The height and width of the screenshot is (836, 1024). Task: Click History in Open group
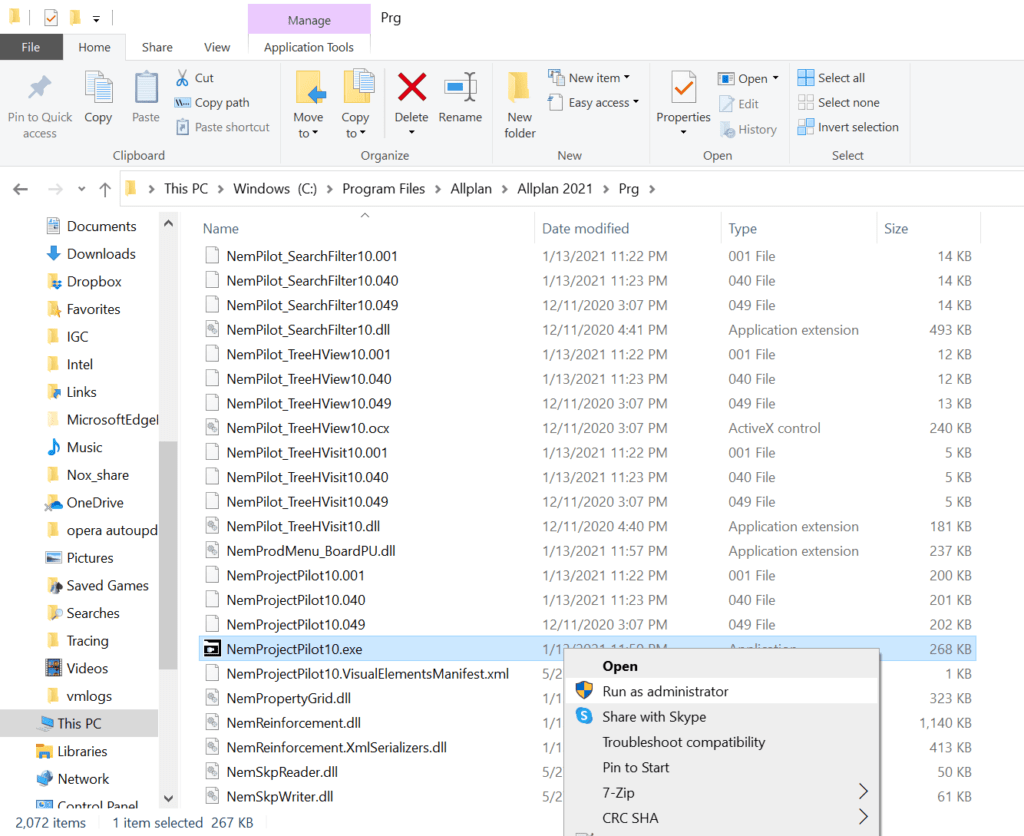click(x=748, y=129)
